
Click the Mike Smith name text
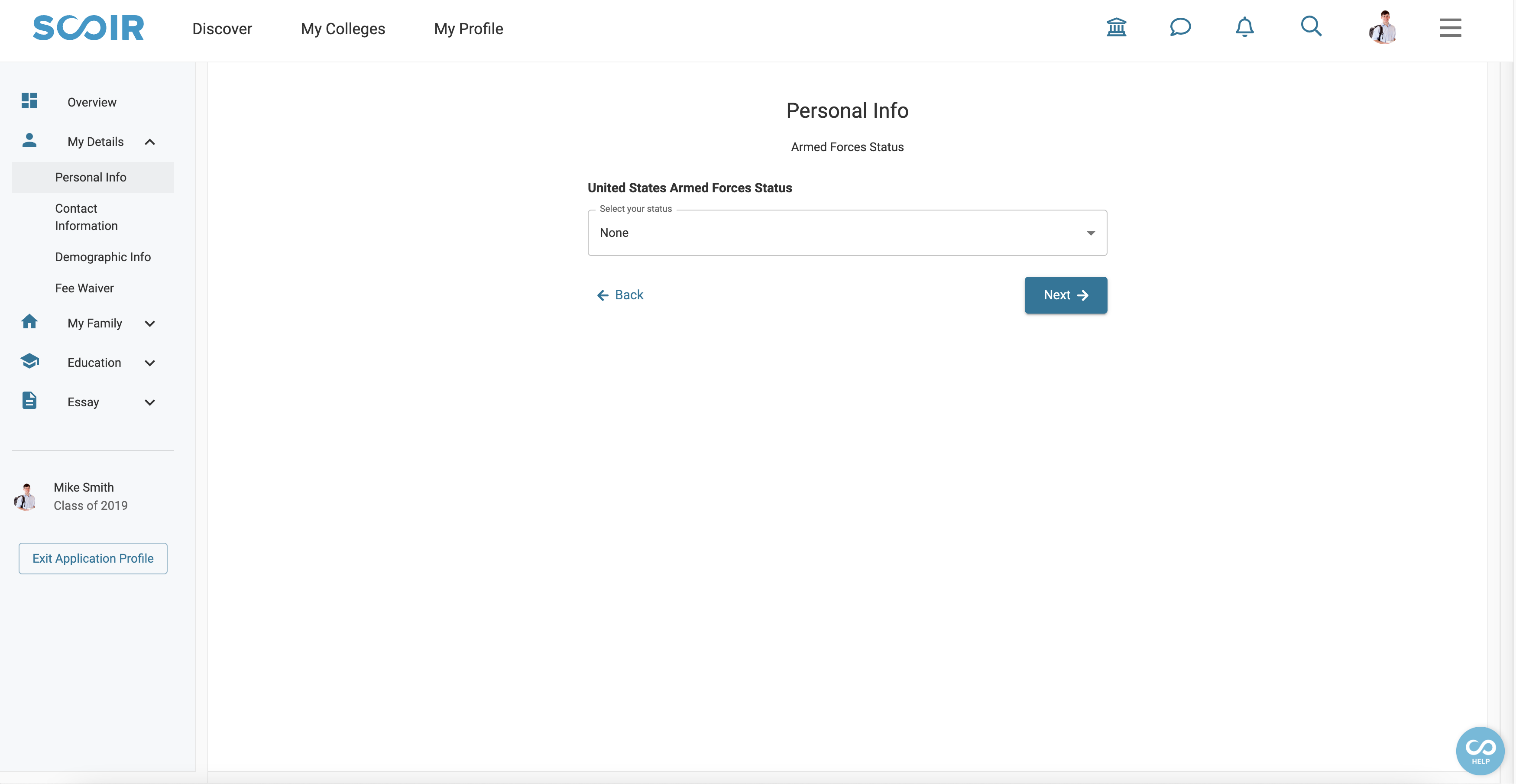tap(84, 487)
